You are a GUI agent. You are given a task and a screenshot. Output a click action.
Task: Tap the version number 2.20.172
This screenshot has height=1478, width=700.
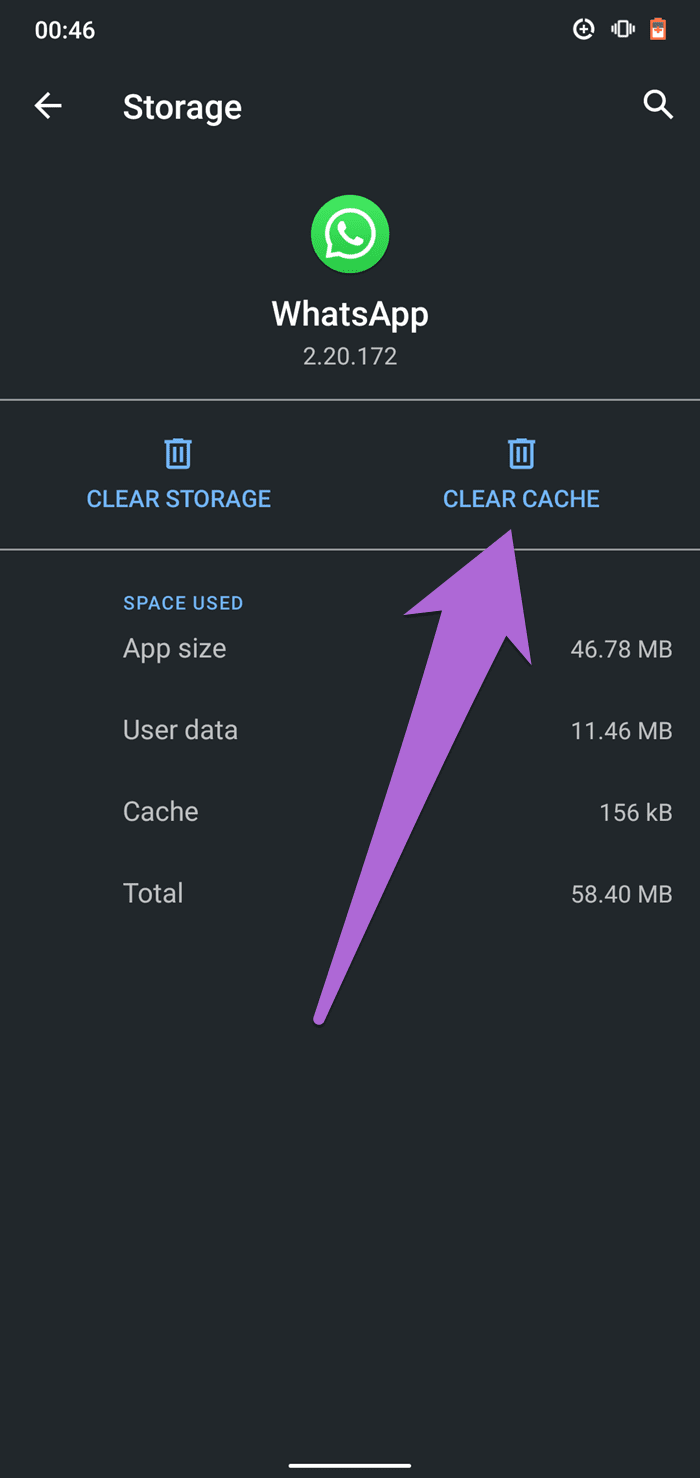tap(350, 356)
